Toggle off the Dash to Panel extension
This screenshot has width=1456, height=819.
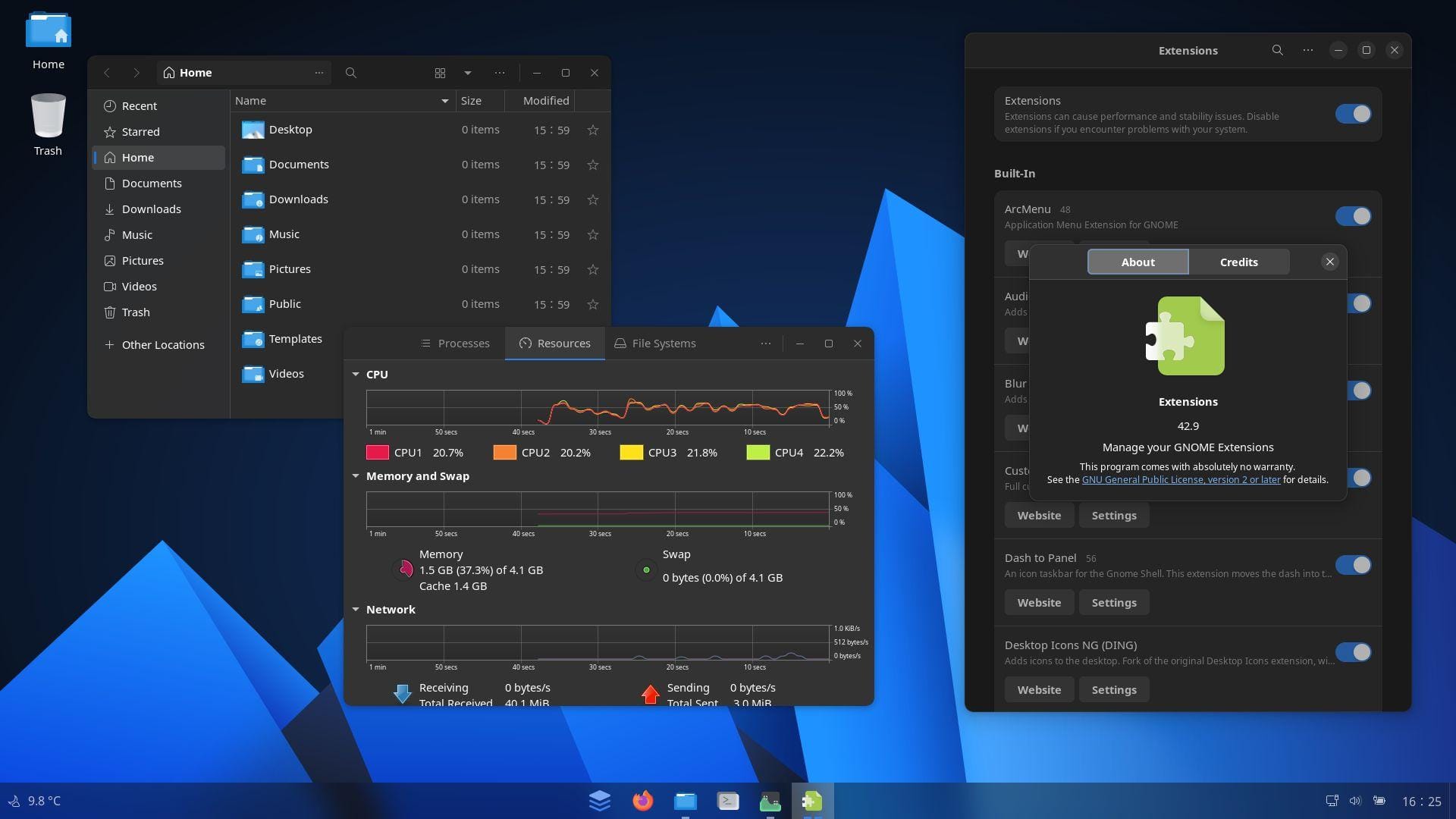tap(1353, 565)
